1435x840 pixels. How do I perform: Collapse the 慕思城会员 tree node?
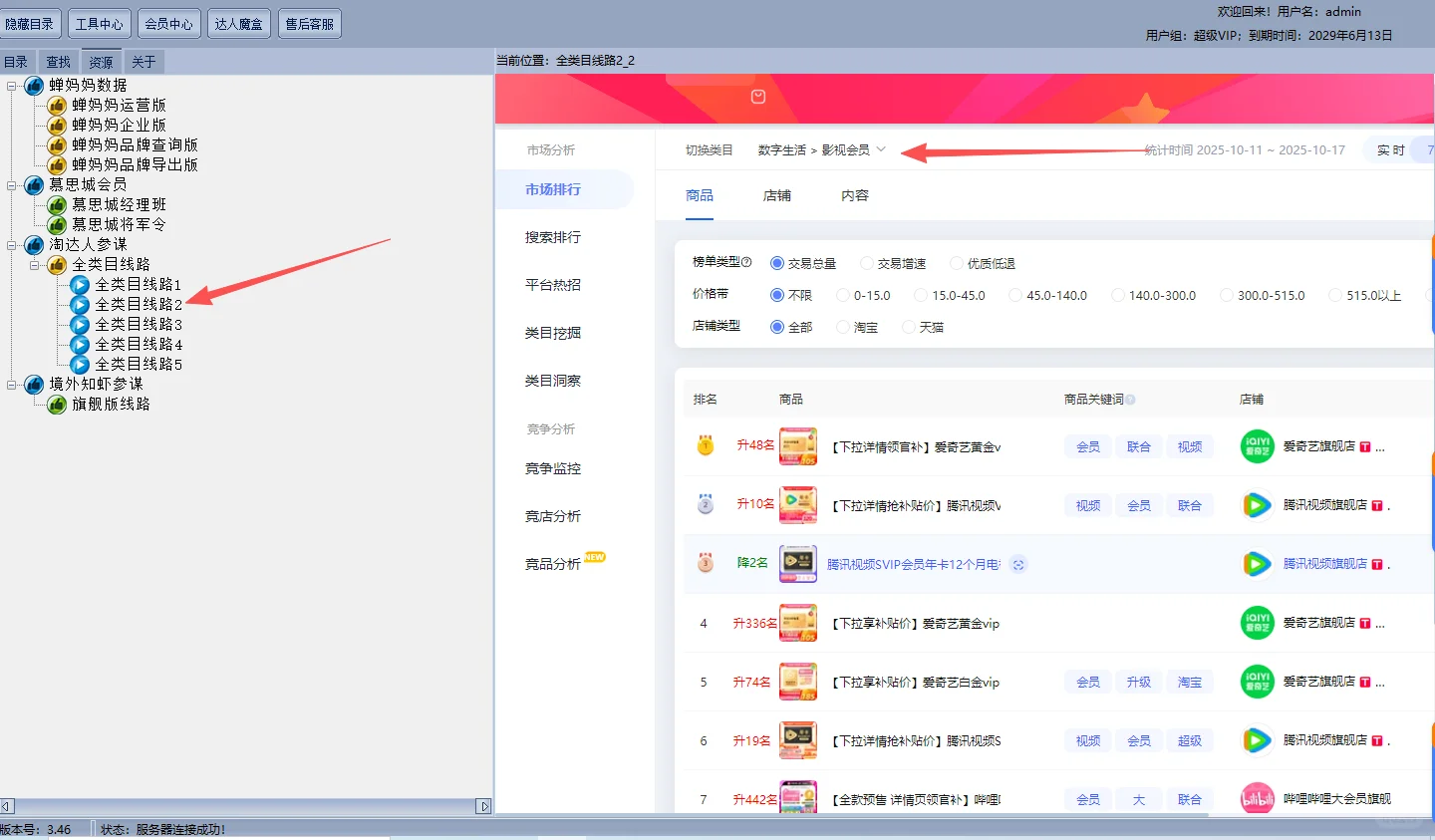12,185
